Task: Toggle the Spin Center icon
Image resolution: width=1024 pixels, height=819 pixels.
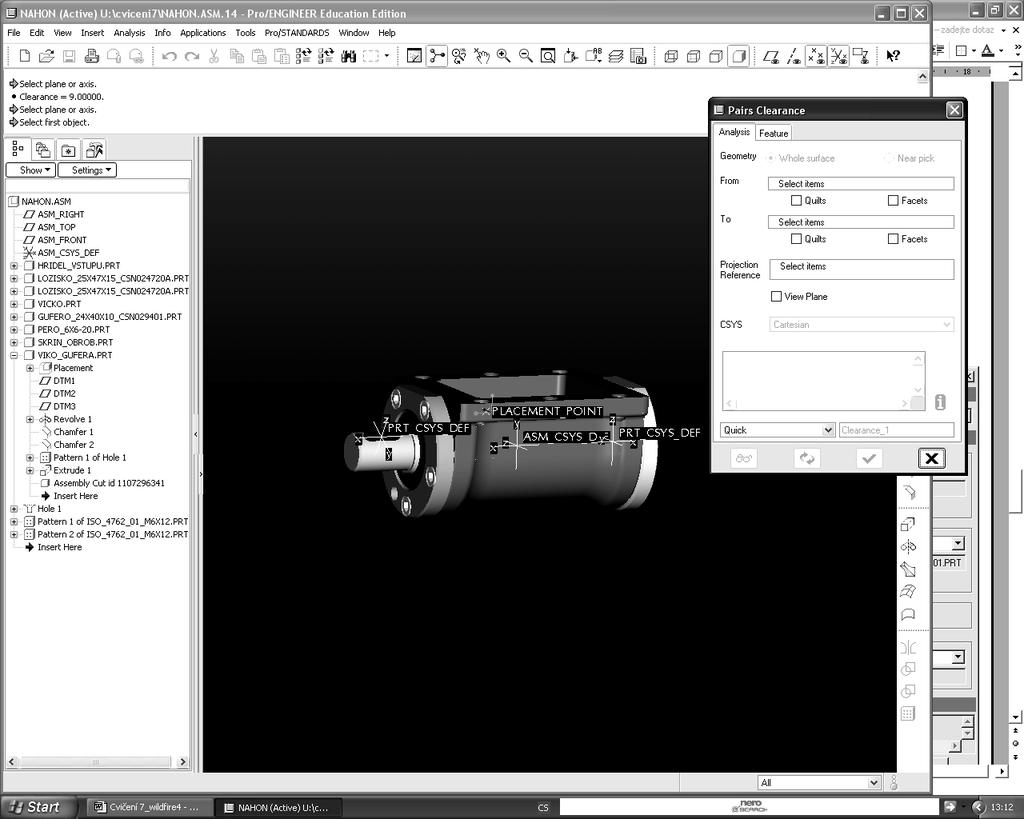Action: (x=437, y=56)
